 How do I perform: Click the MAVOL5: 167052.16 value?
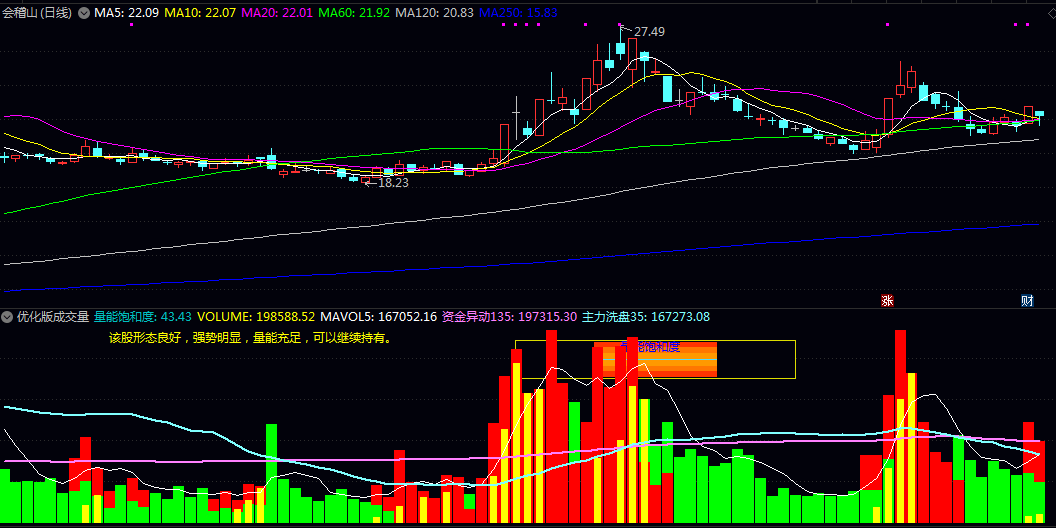coord(378,317)
